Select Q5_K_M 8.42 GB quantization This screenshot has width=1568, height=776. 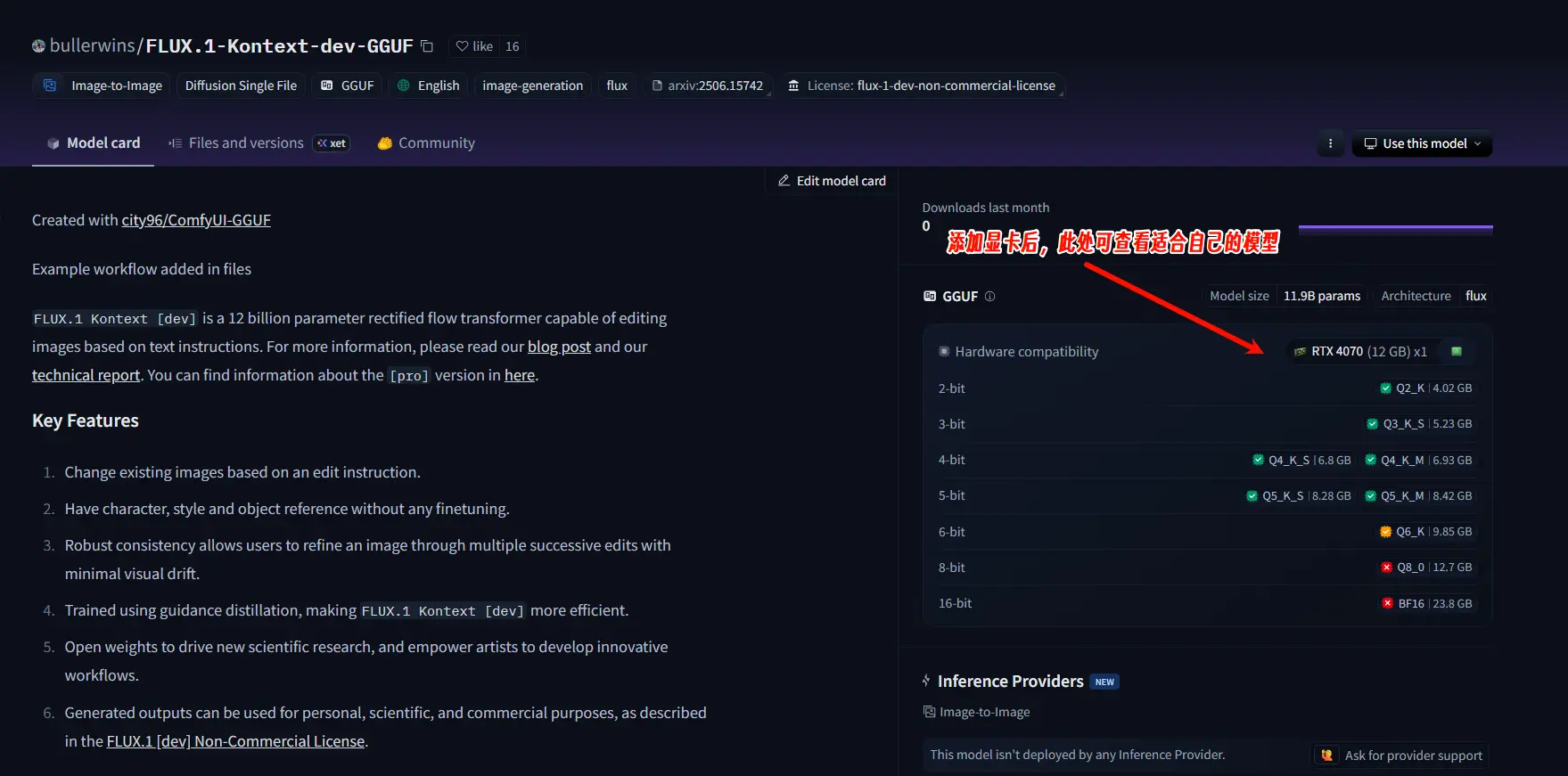point(1419,496)
